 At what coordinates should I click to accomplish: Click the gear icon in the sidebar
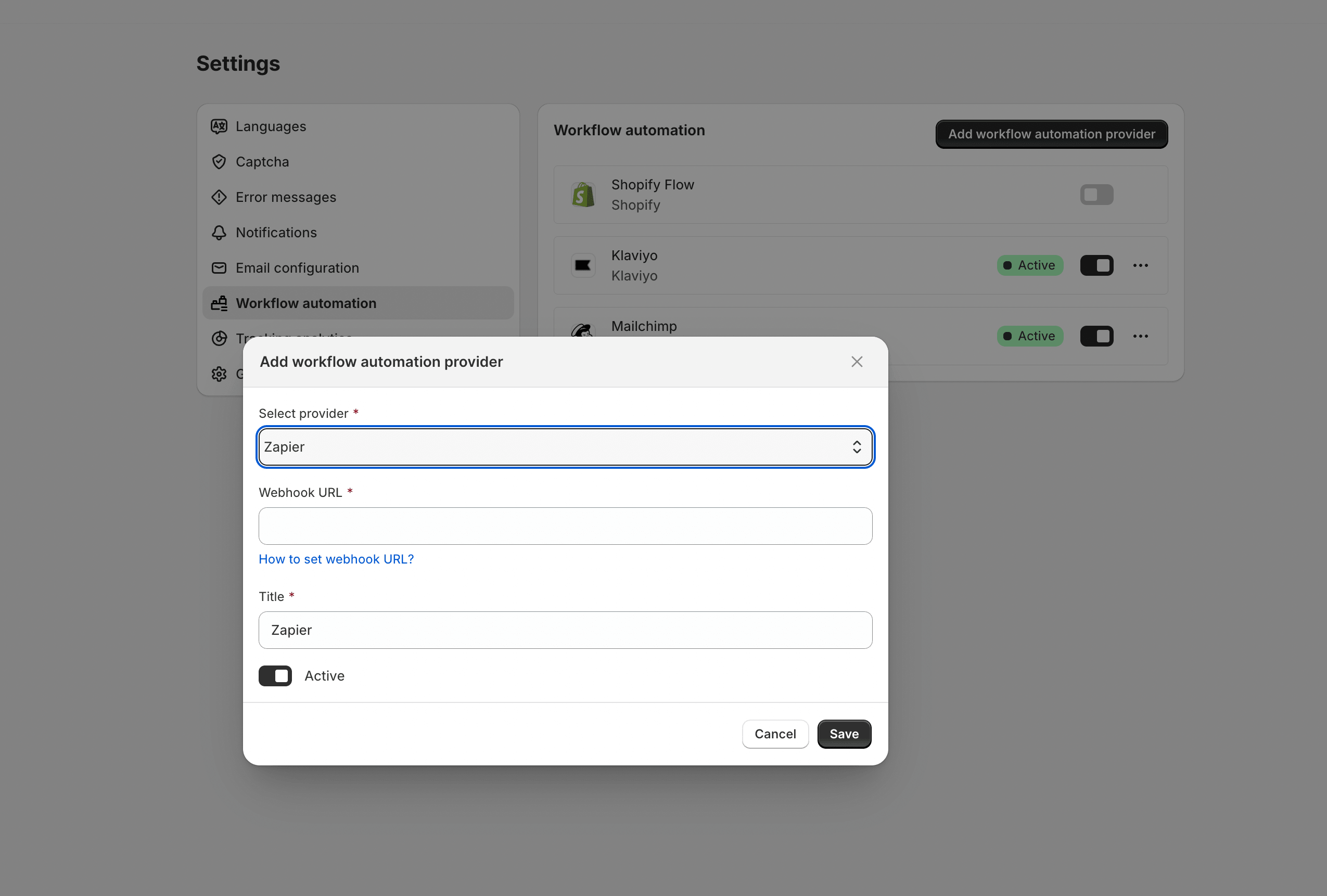[219, 374]
